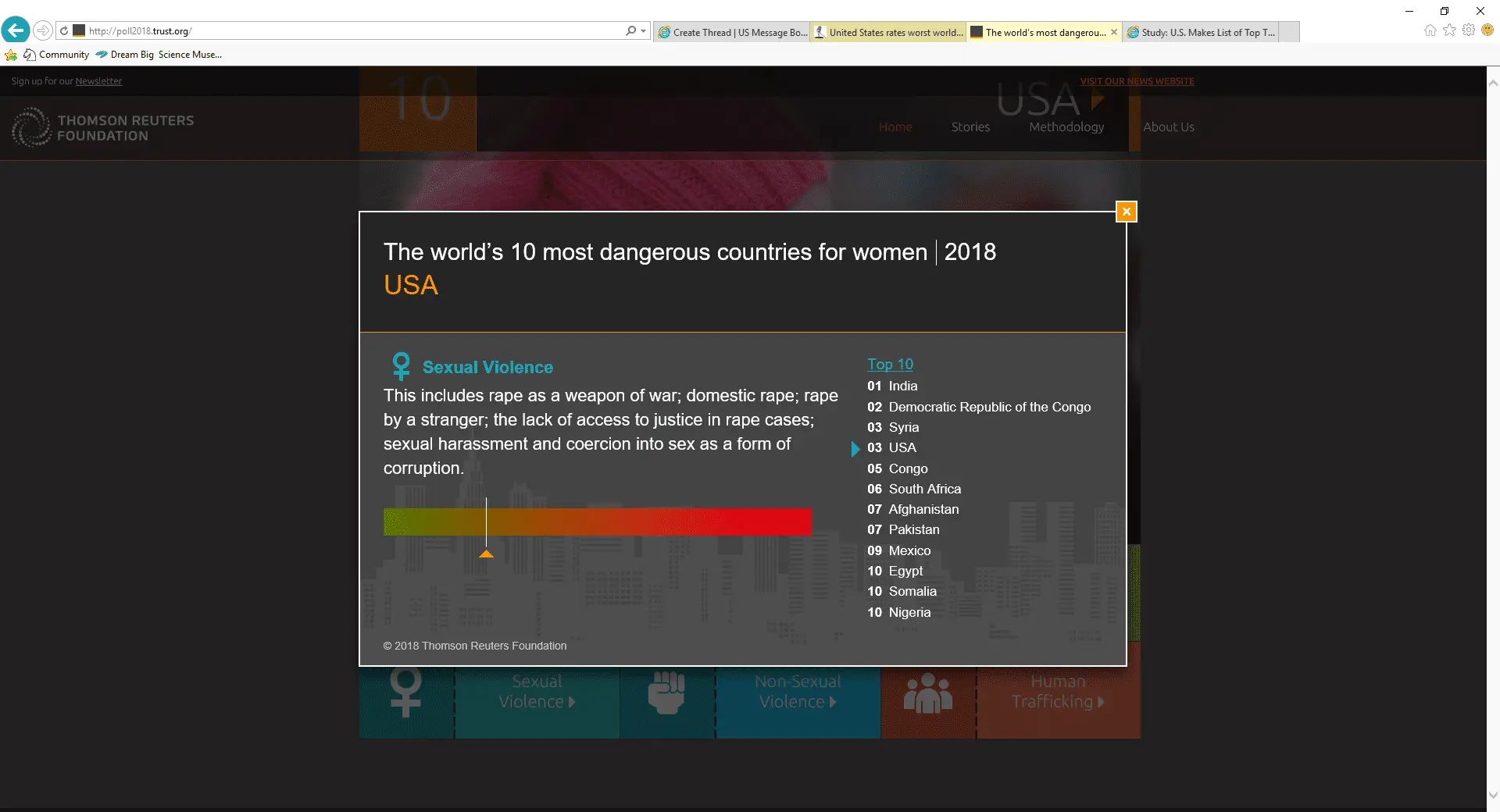Switch to 'United States rates worst world' tab

click(888, 32)
